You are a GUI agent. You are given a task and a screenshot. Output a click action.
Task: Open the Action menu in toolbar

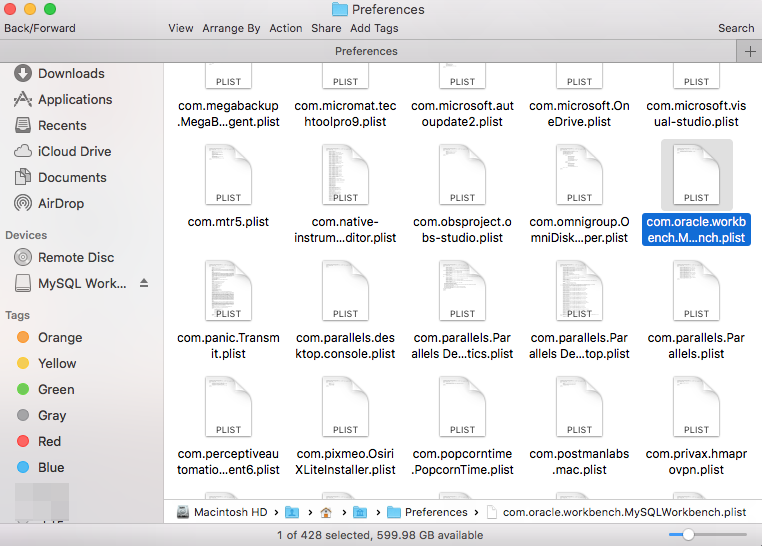pos(286,28)
